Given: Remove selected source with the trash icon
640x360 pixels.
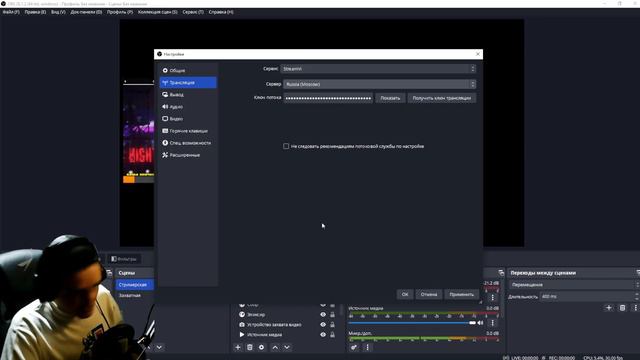Looking at the screenshot, I should [250, 347].
